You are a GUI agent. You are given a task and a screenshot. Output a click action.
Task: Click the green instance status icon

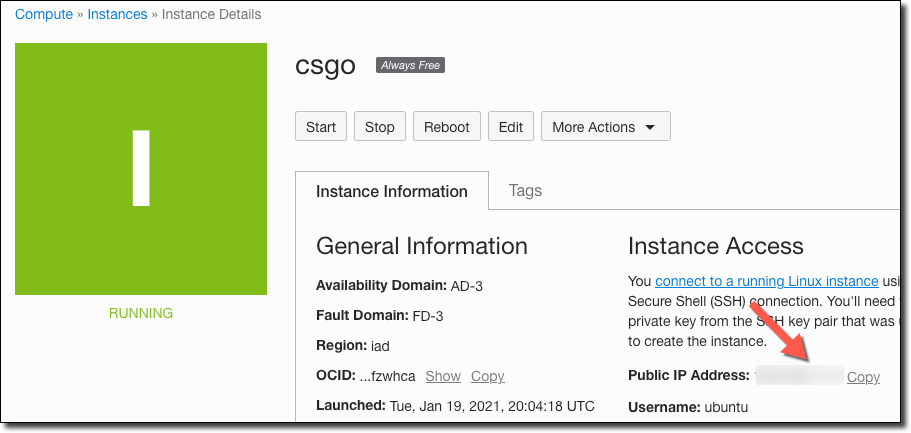point(141,168)
